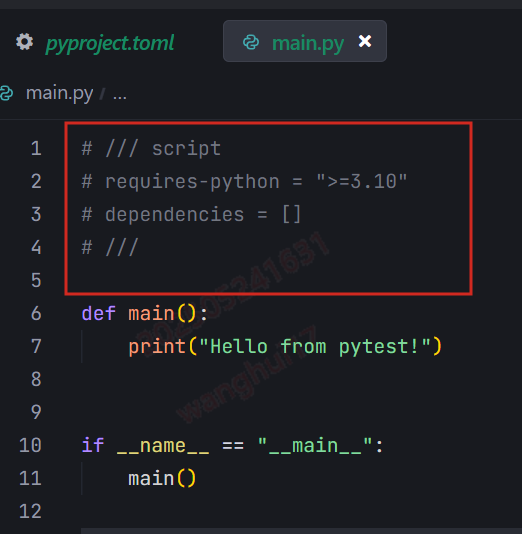Select the main.py editor tab
The width and height of the screenshot is (522, 534).
(305, 41)
